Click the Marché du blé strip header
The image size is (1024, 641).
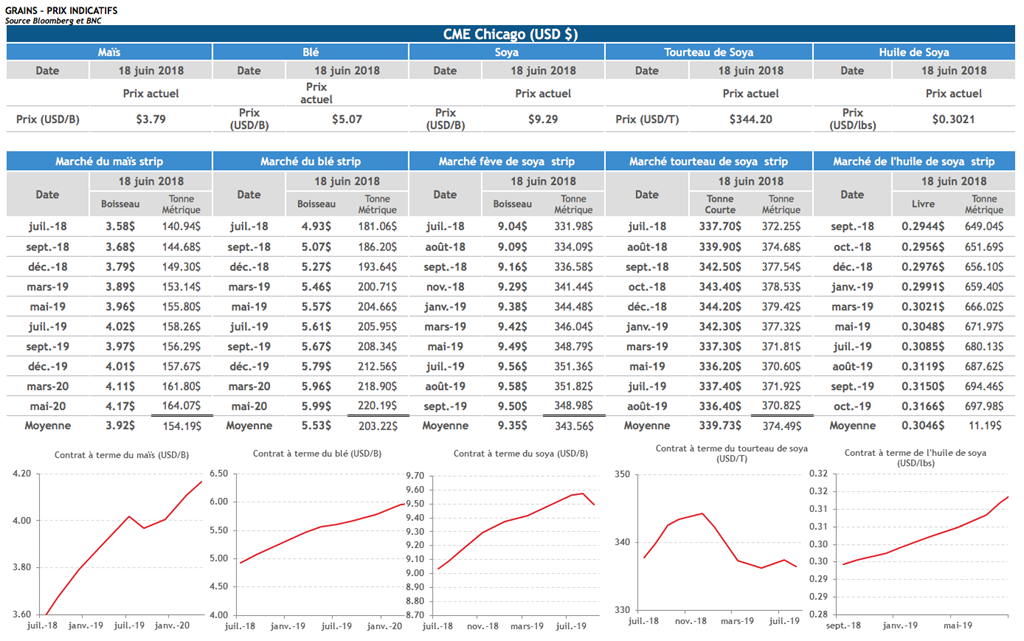(x=310, y=161)
